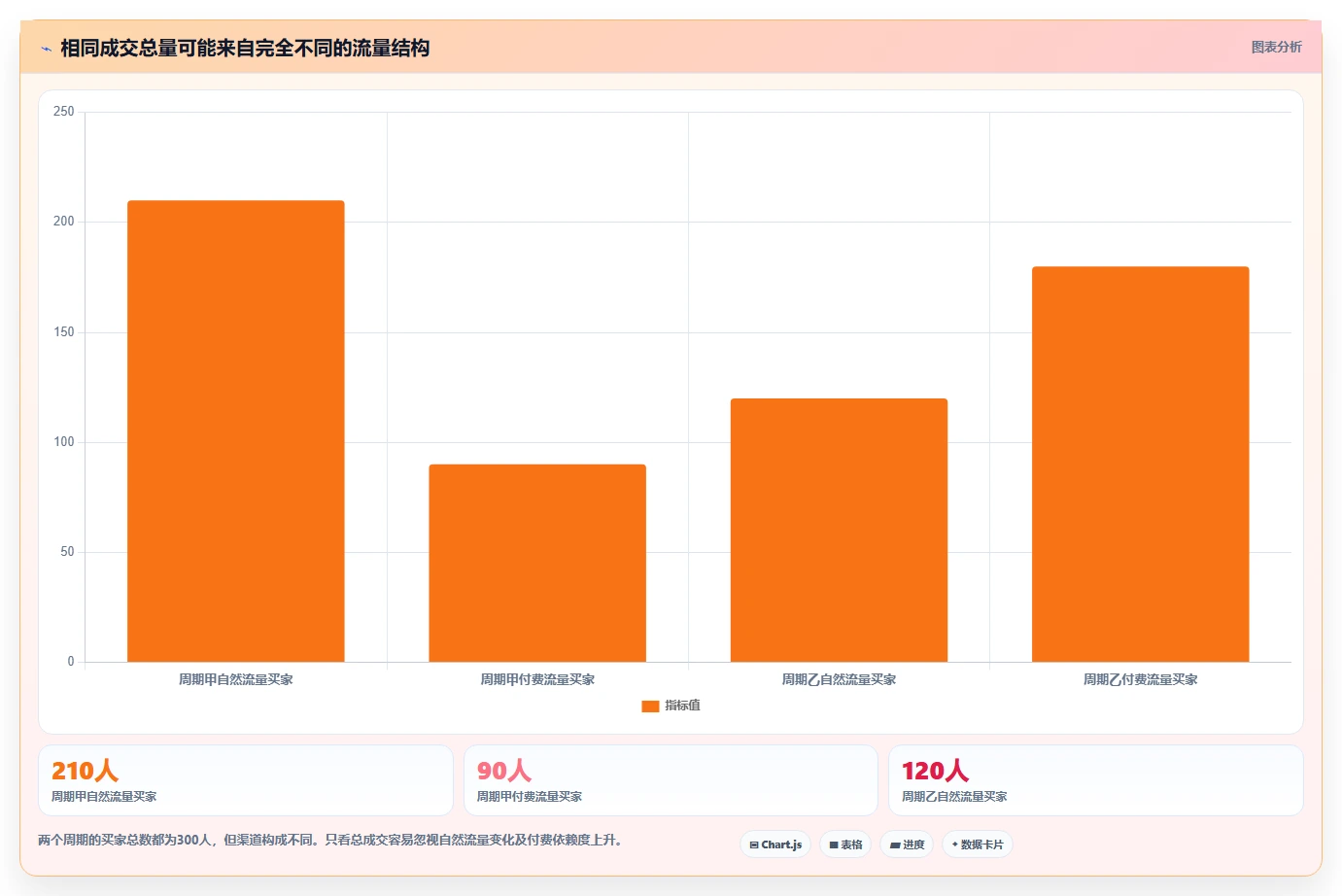Click the y-axis value 50
1342x896 pixels.
[x=67, y=552]
